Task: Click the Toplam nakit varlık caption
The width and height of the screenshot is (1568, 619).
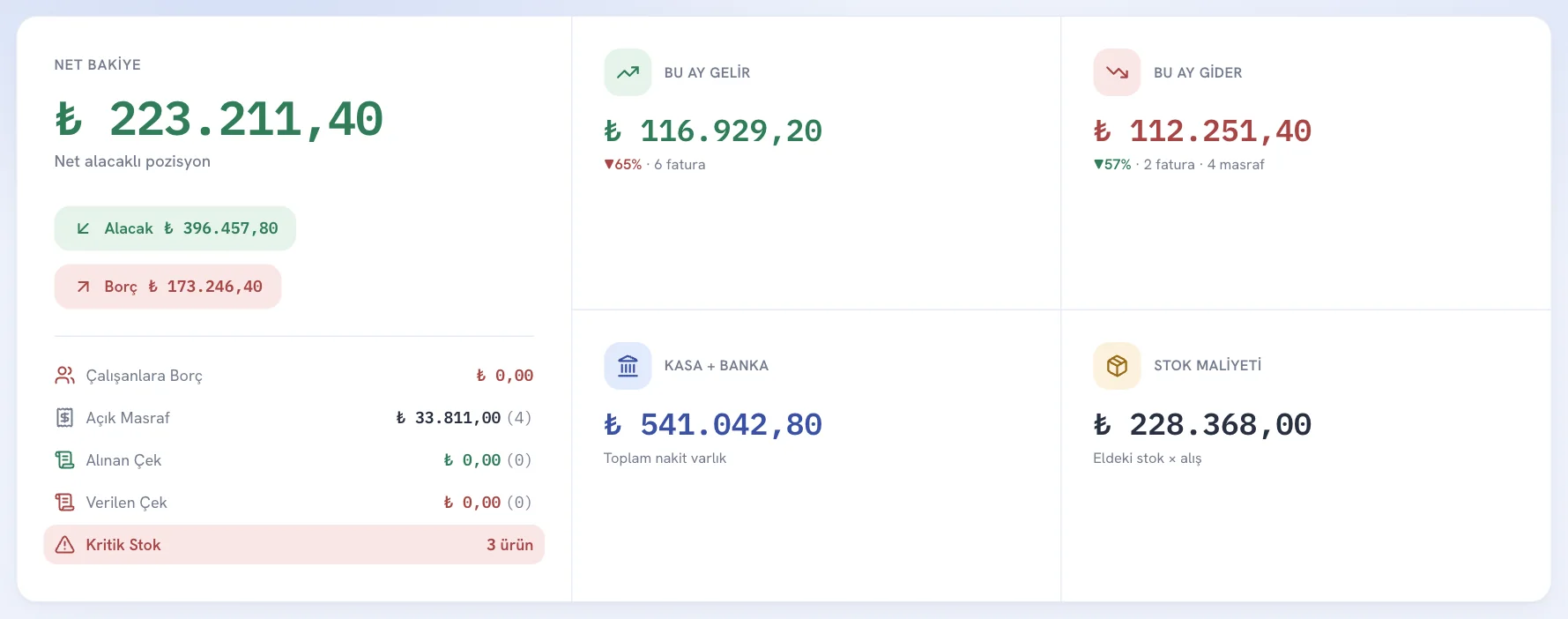Action: (x=665, y=458)
